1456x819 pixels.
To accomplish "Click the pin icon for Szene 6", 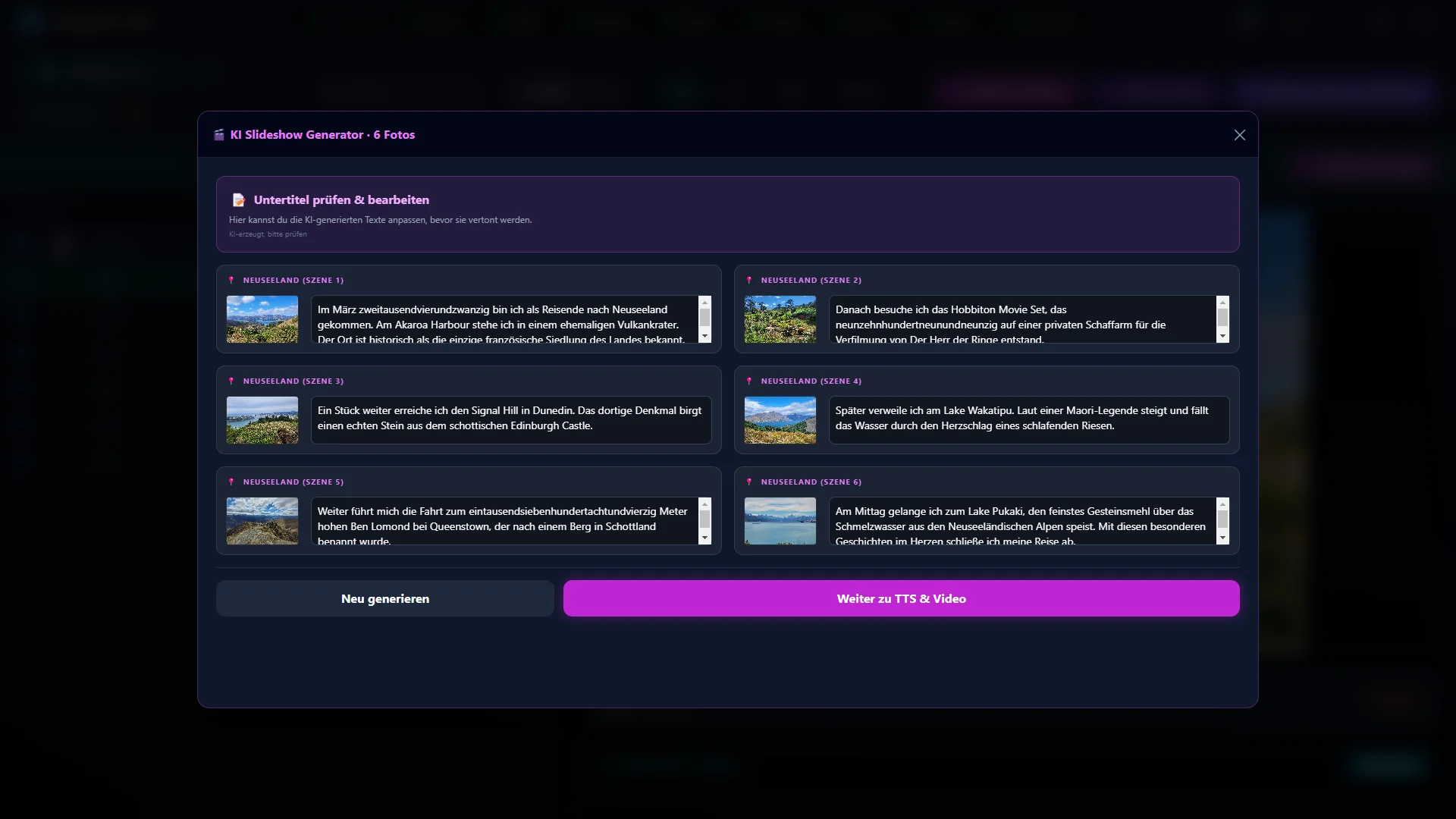I will coord(749,482).
